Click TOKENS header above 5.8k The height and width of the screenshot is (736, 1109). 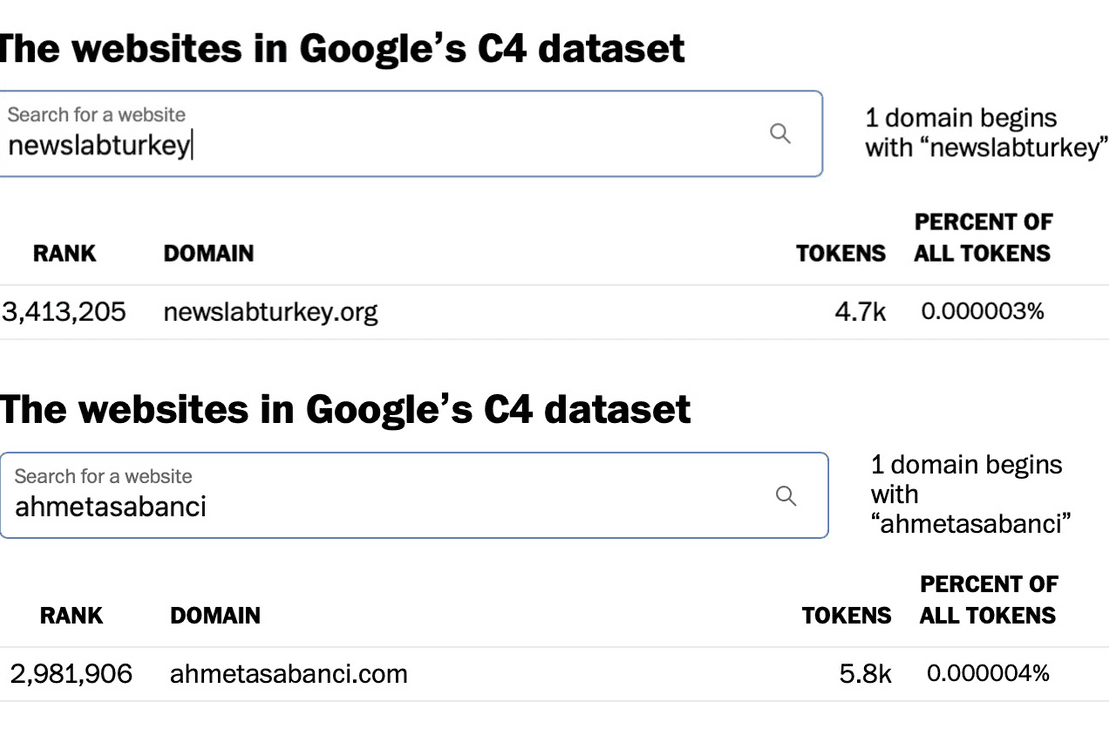coord(847,615)
